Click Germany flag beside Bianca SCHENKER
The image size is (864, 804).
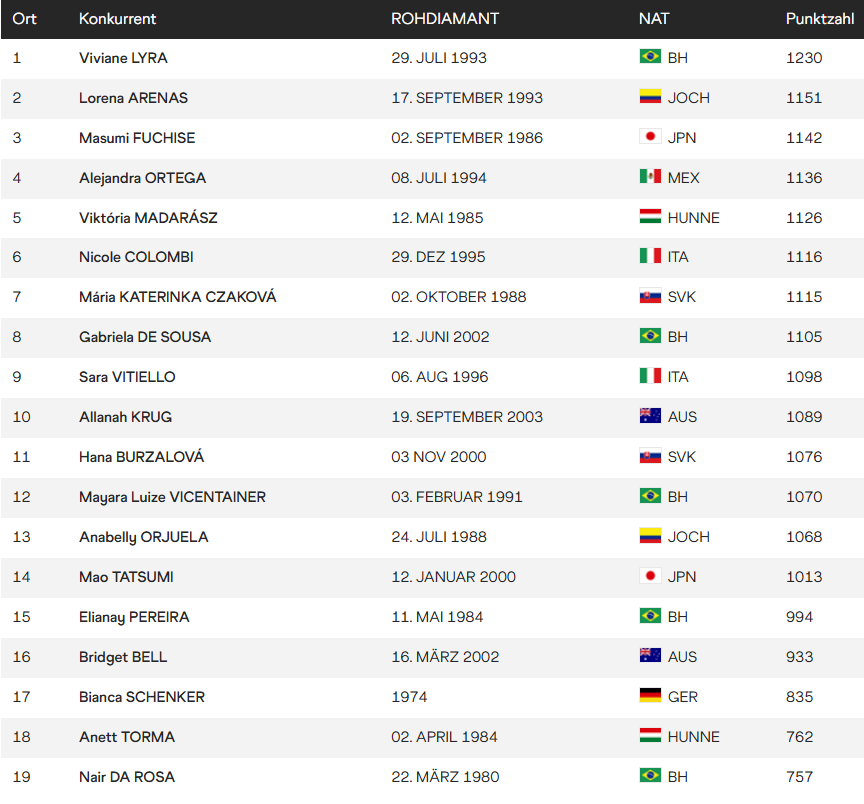coord(650,695)
